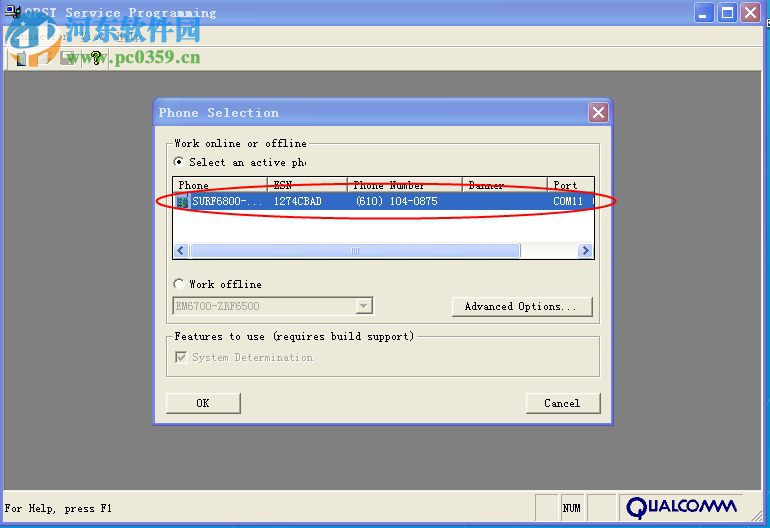Click the device icon beside SURF6800 row

182,201
